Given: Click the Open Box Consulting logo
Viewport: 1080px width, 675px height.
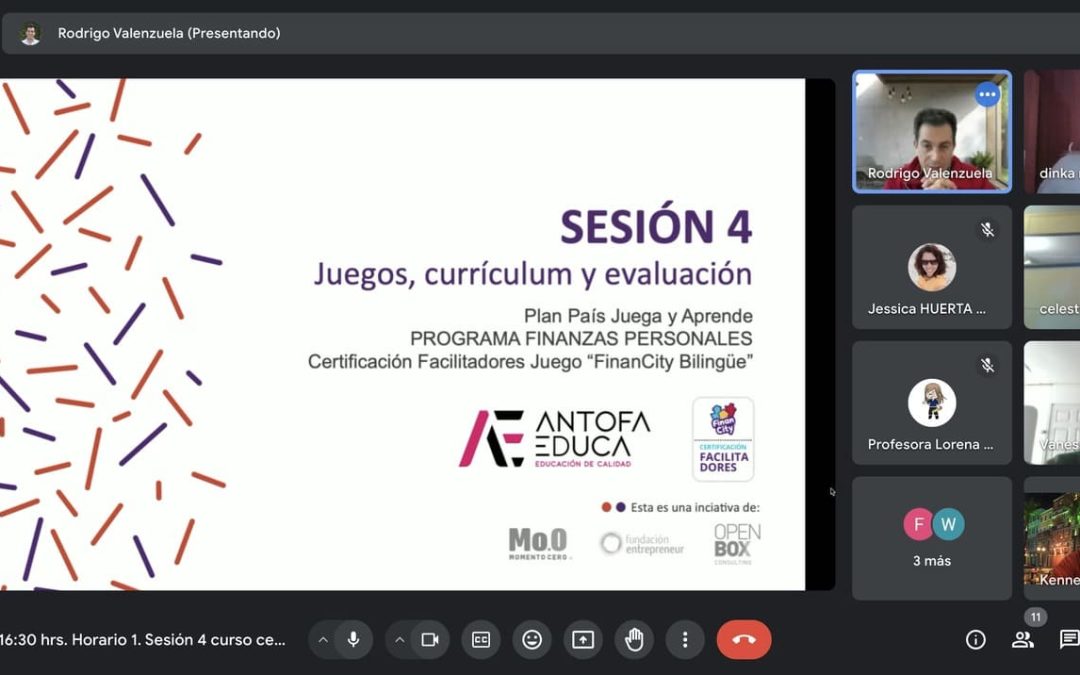Looking at the screenshot, I should 737,544.
